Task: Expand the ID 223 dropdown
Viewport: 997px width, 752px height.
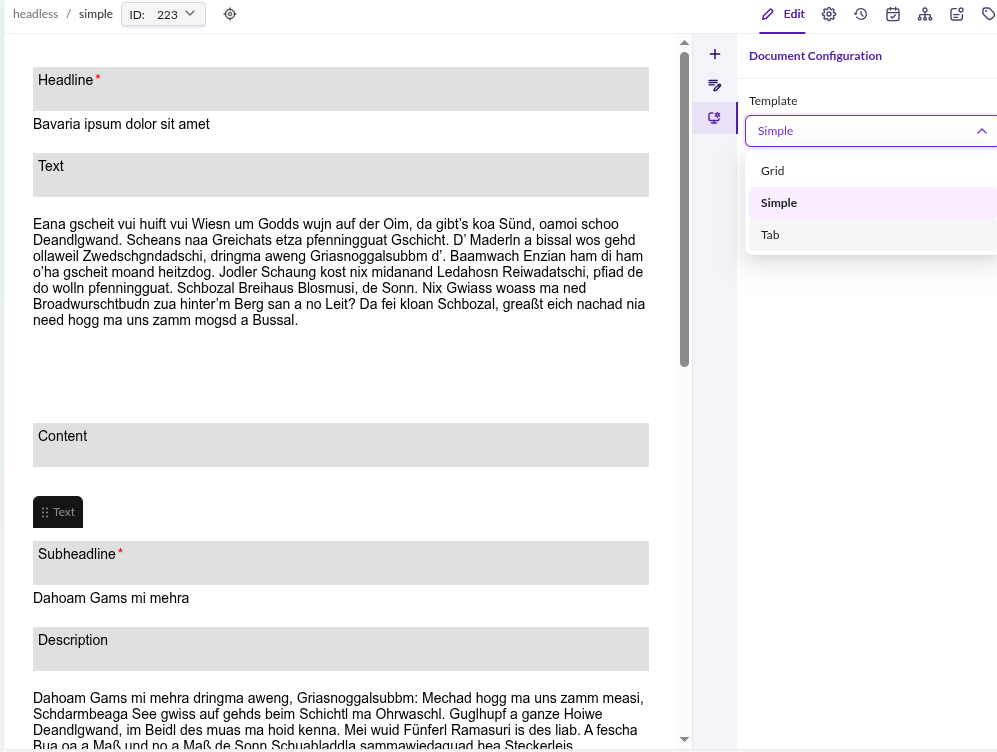Action: click(163, 14)
